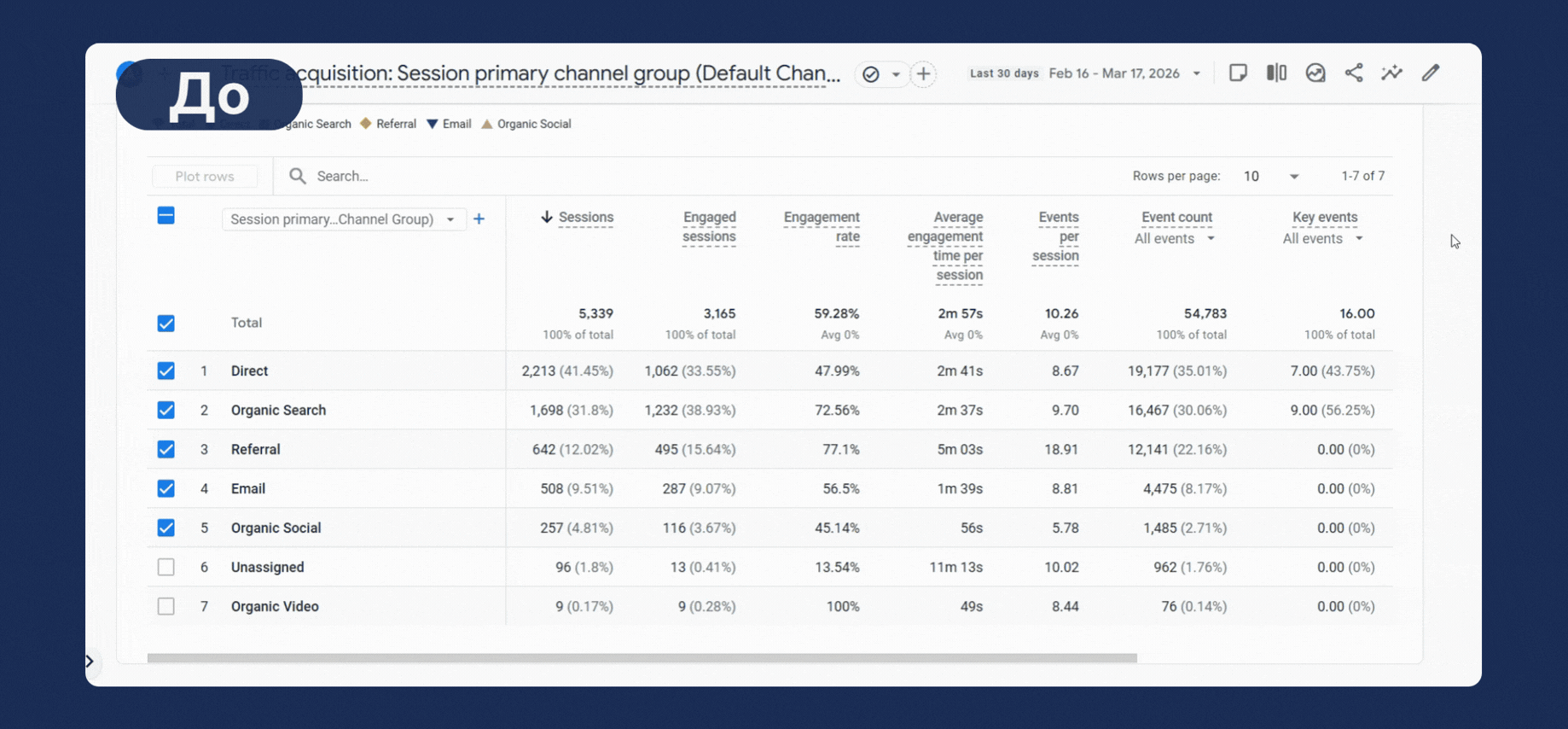Sort by the Engagement rate column header
Screen dimensions: 1568x729
pos(822,227)
